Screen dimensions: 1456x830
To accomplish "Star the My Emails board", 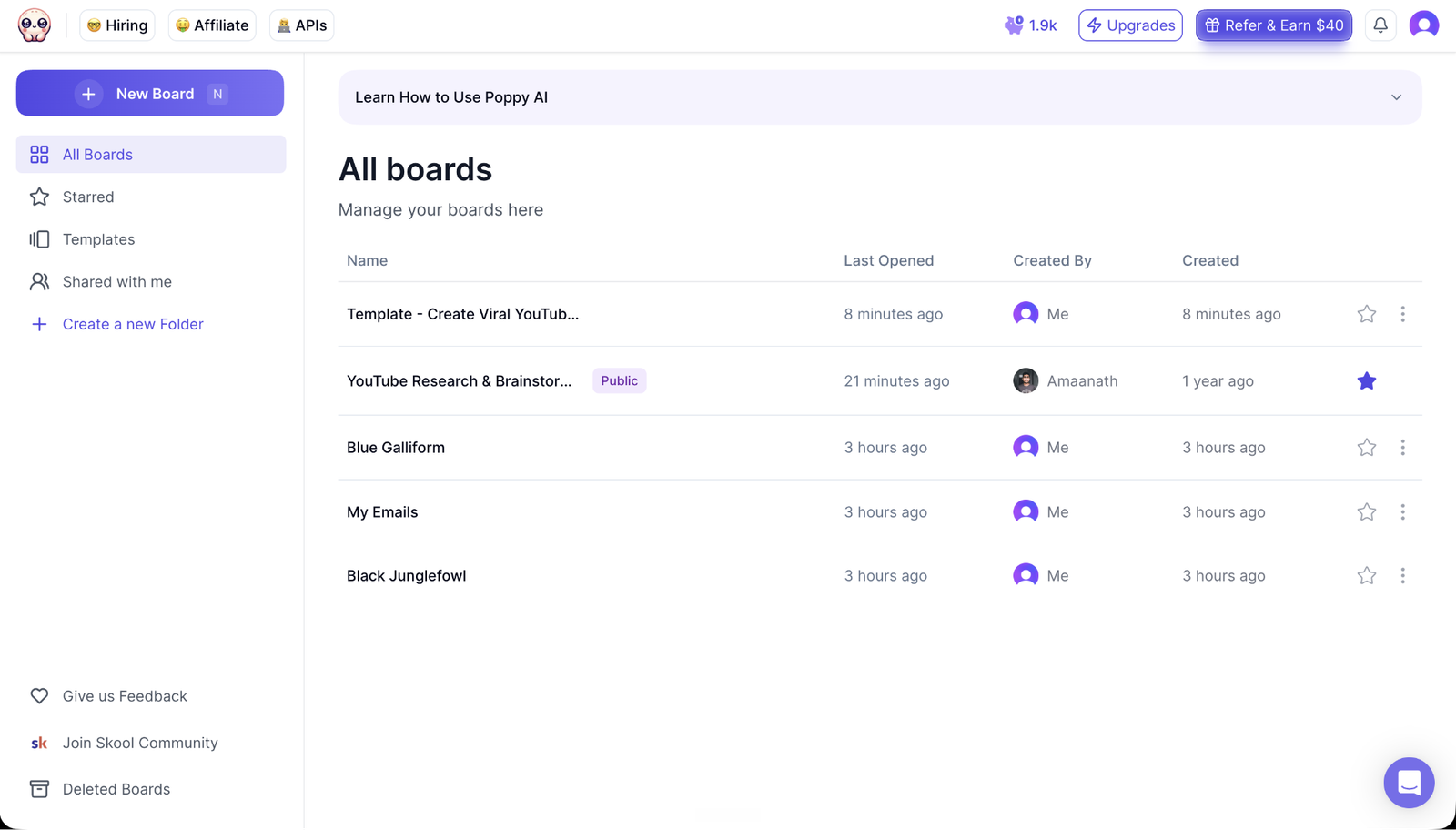I will (x=1367, y=512).
